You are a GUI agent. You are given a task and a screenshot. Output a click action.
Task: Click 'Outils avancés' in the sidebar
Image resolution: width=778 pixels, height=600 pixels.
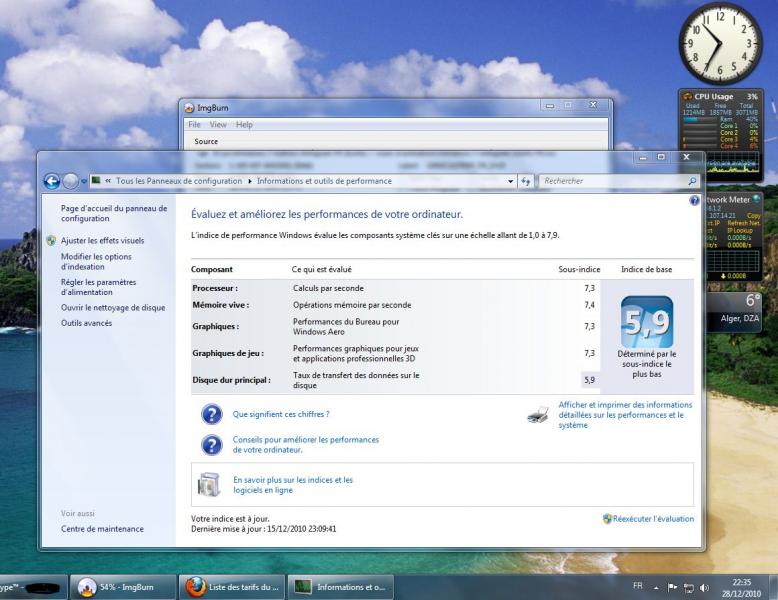click(86, 323)
